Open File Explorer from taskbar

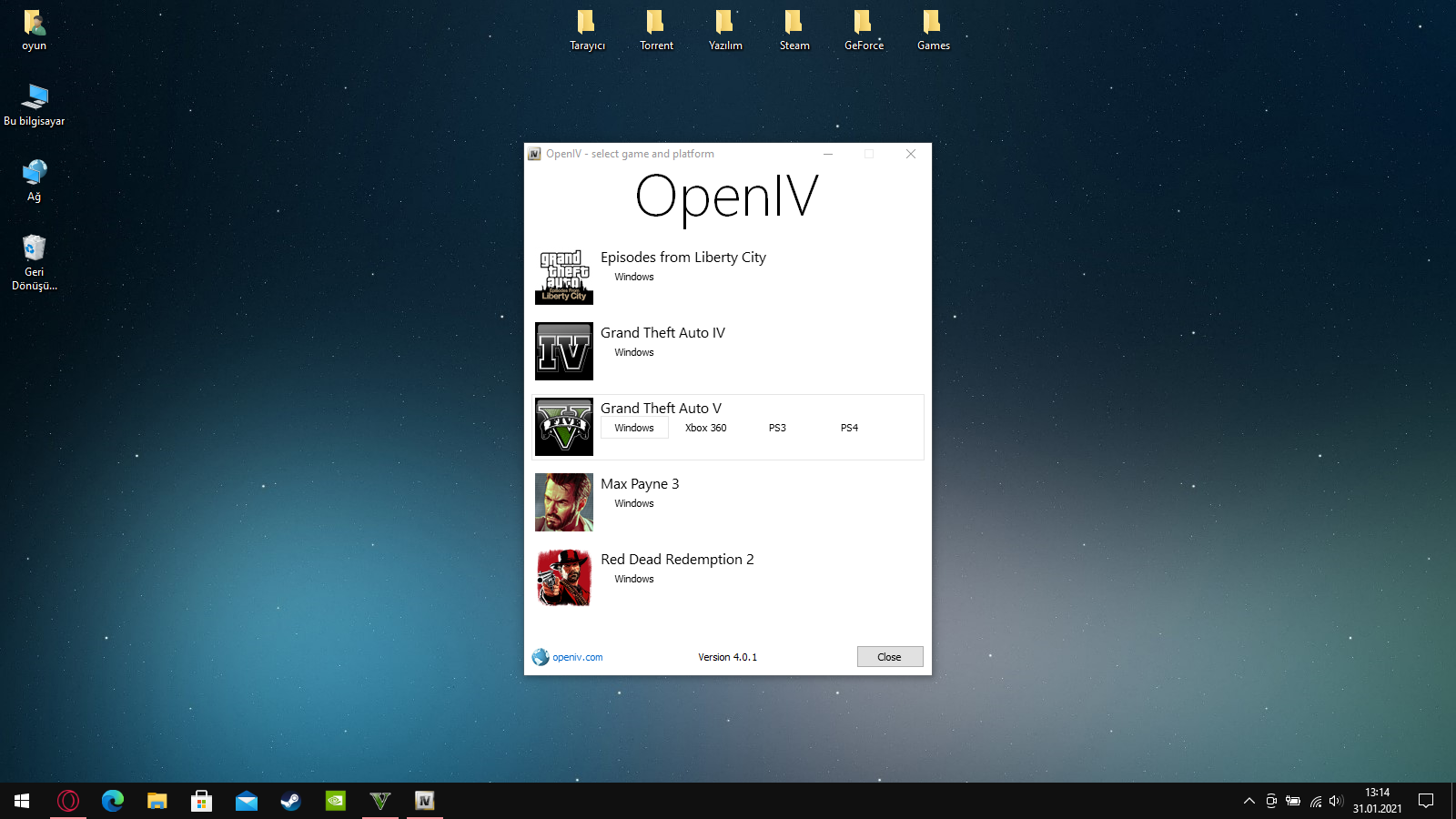[x=157, y=801]
